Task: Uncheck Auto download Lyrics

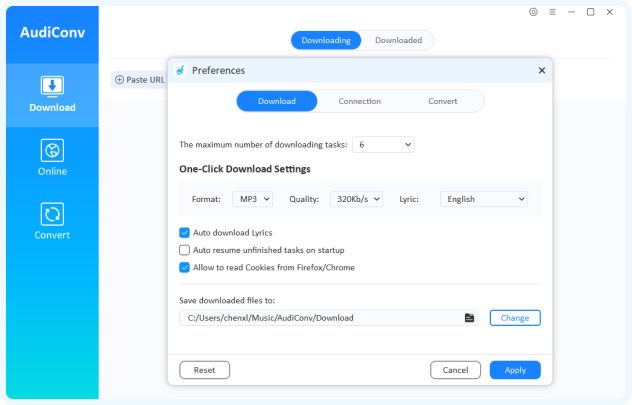Action: (184, 233)
